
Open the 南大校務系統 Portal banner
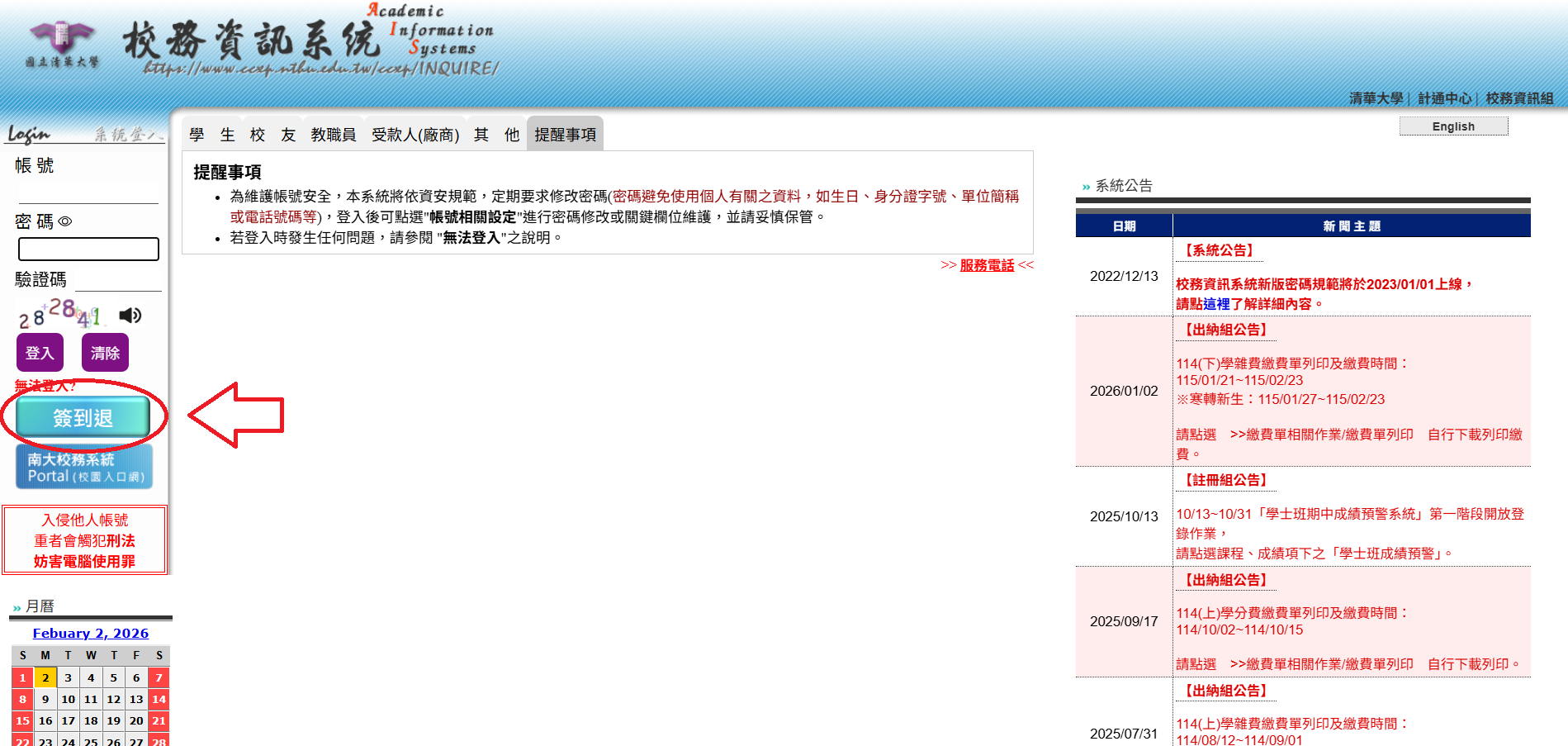84,467
